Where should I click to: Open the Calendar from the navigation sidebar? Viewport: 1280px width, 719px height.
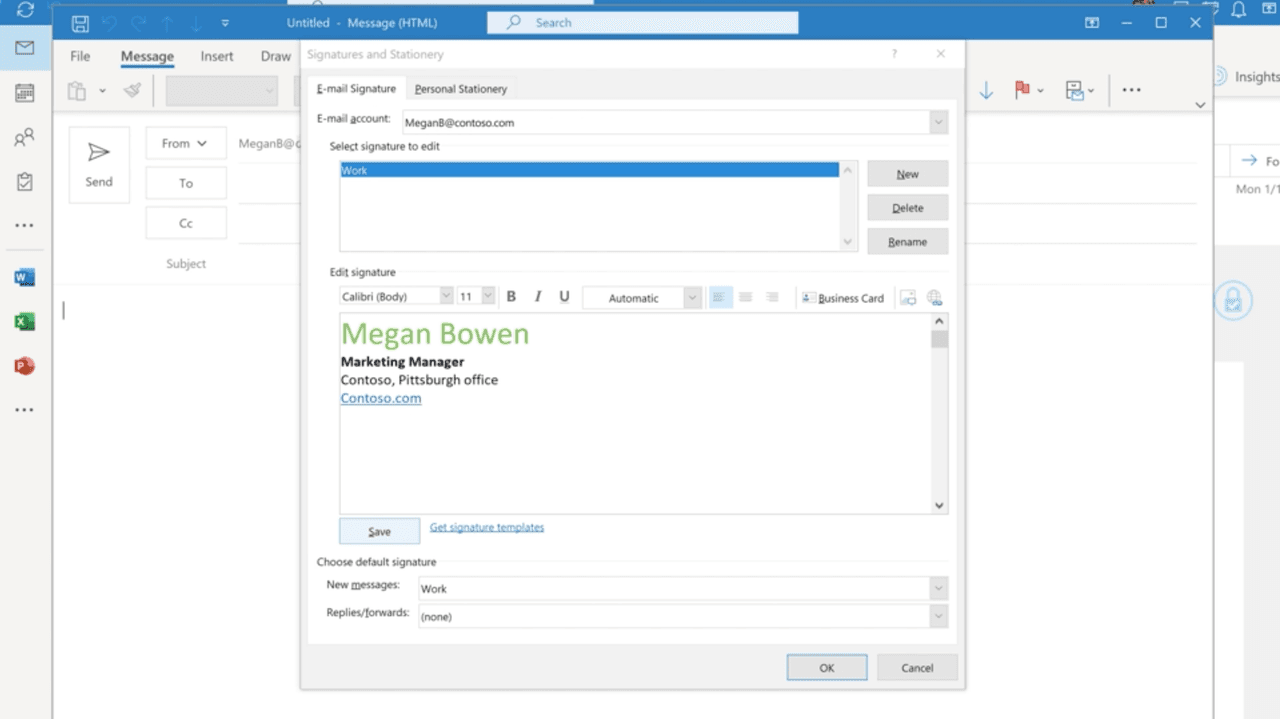pos(24,92)
